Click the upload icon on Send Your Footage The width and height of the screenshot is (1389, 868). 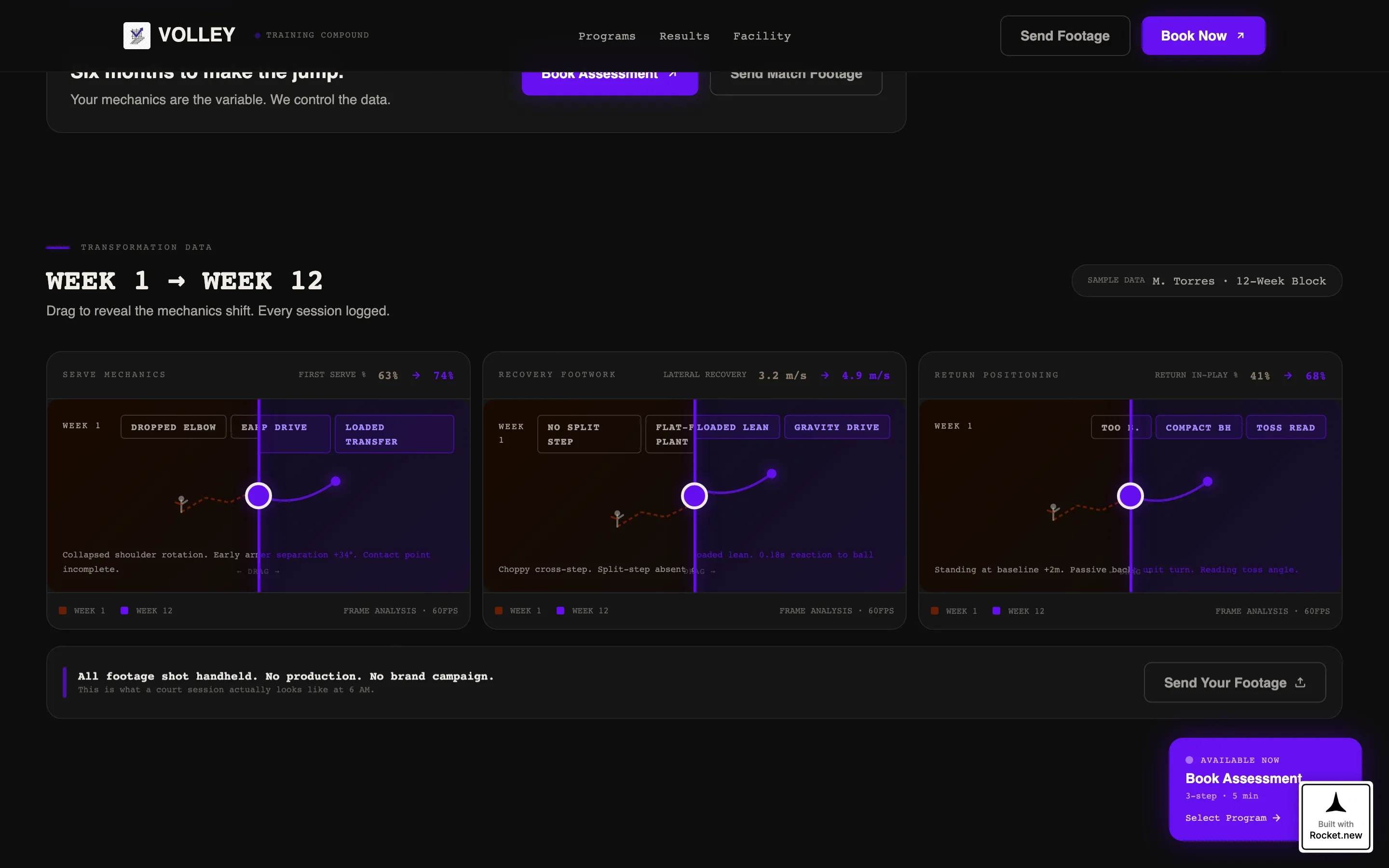[x=1300, y=682]
